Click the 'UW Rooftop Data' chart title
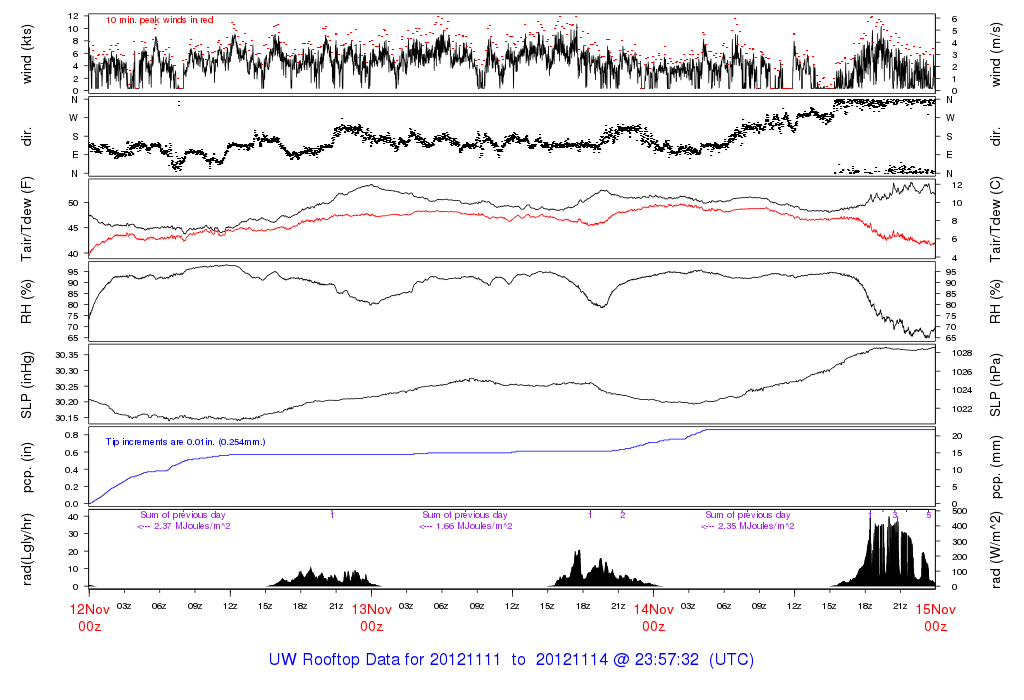 [x=511, y=660]
